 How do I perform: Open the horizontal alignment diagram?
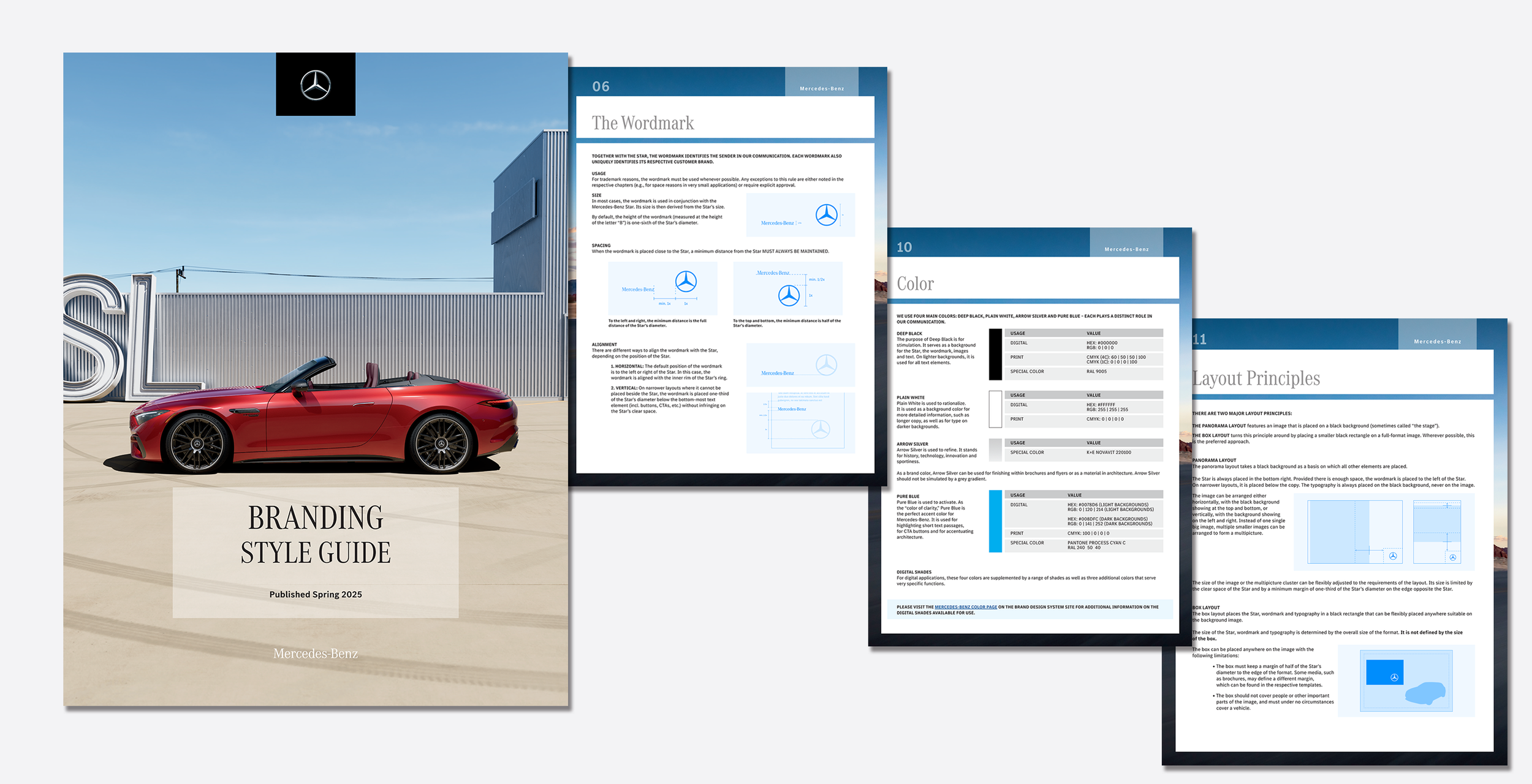(x=800, y=365)
